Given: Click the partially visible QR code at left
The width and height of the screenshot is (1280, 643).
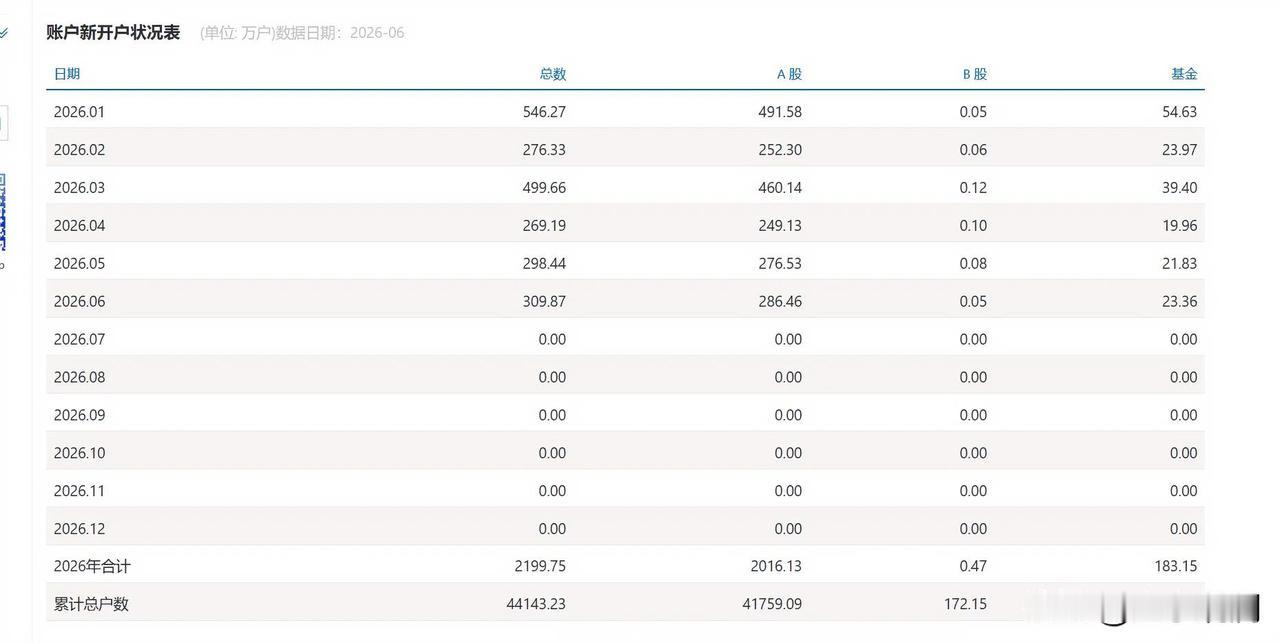Looking at the screenshot, I should coord(3,212).
